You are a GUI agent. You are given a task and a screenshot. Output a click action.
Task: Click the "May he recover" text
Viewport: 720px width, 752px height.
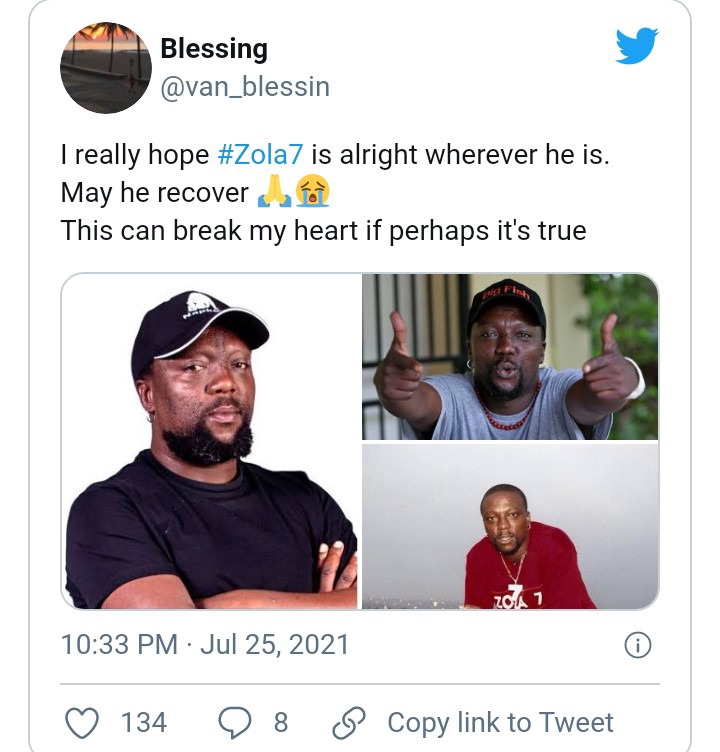tap(154, 193)
